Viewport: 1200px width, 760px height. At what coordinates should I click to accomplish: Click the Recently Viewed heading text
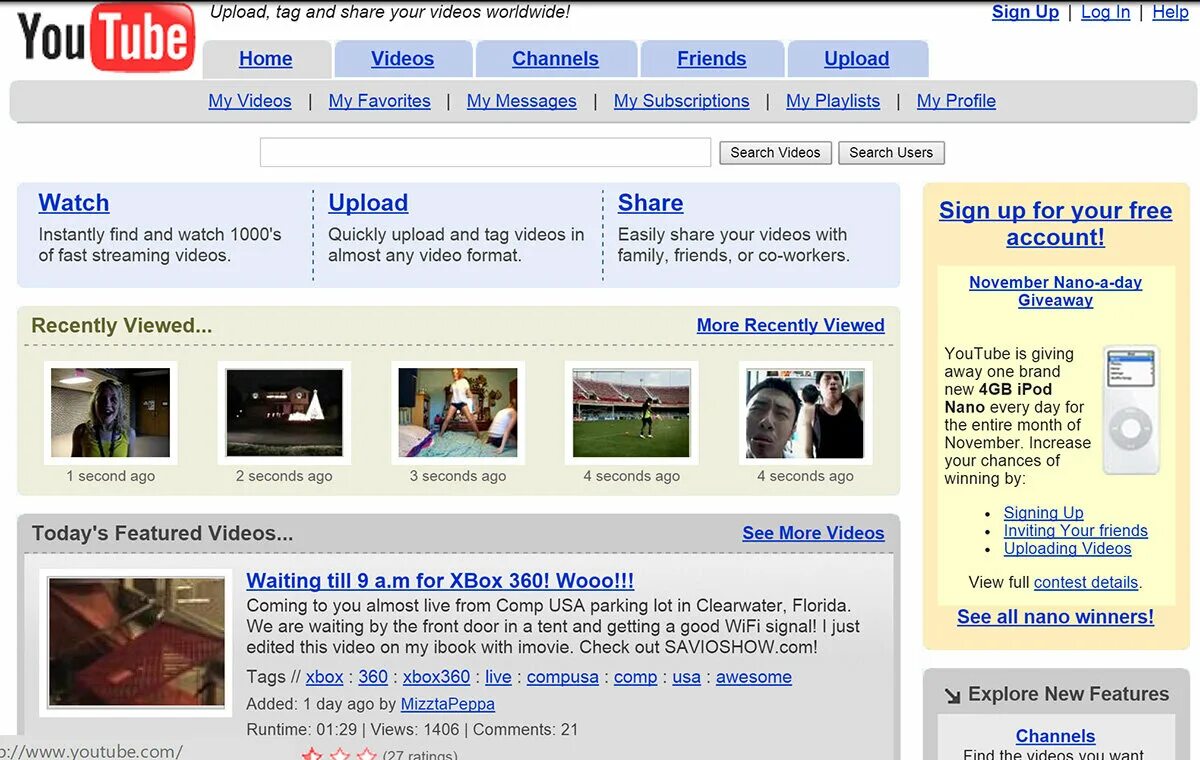[122, 326]
